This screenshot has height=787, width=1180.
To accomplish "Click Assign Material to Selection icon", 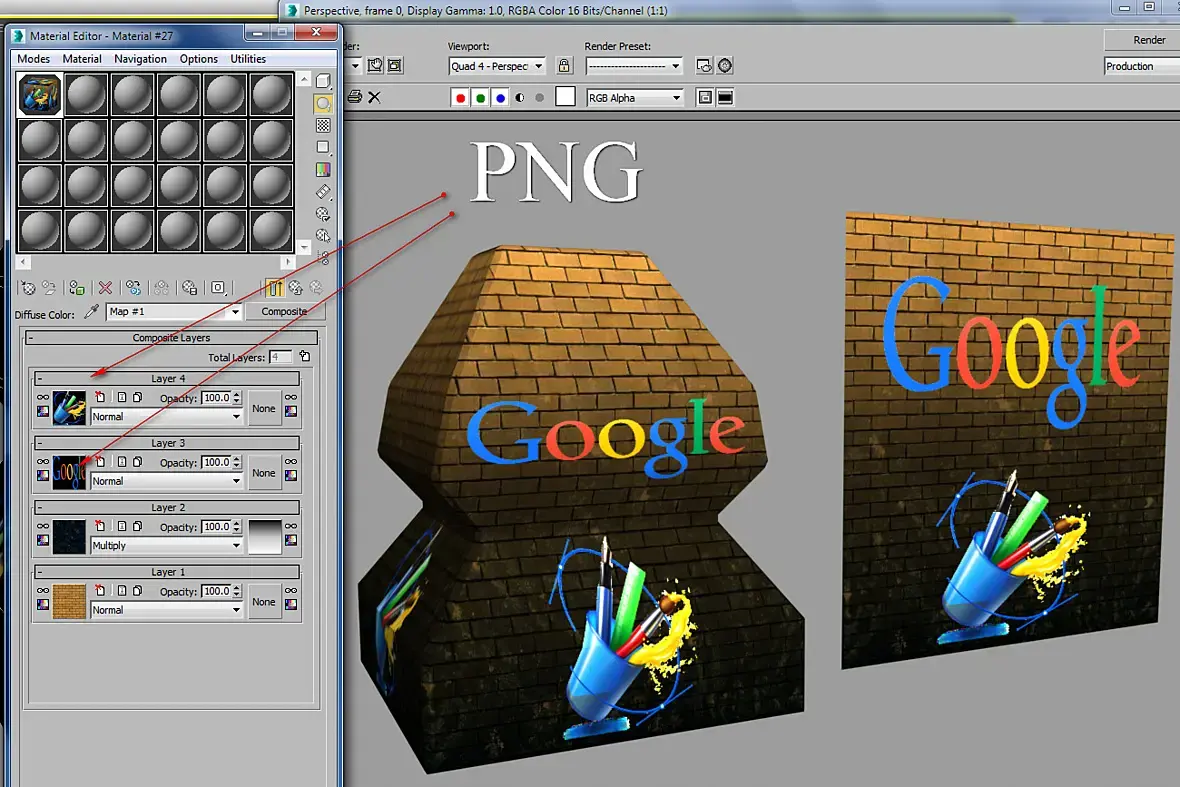I will pyautogui.click(x=77, y=287).
